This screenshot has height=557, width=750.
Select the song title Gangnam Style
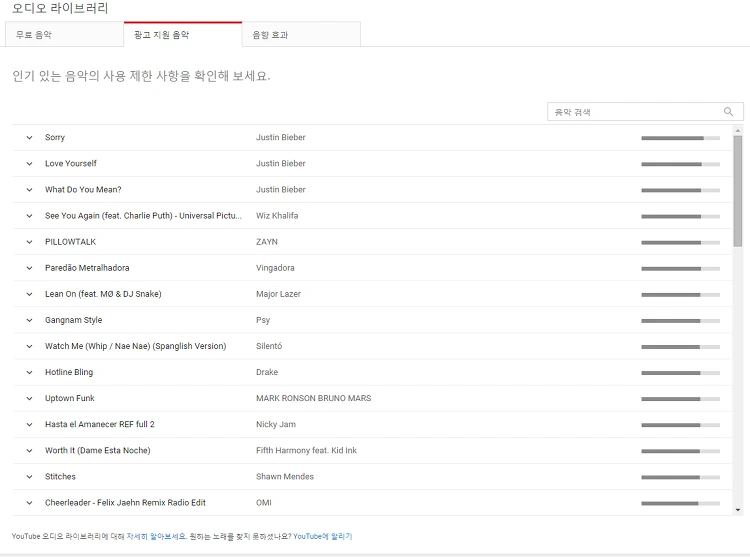point(74,320)
